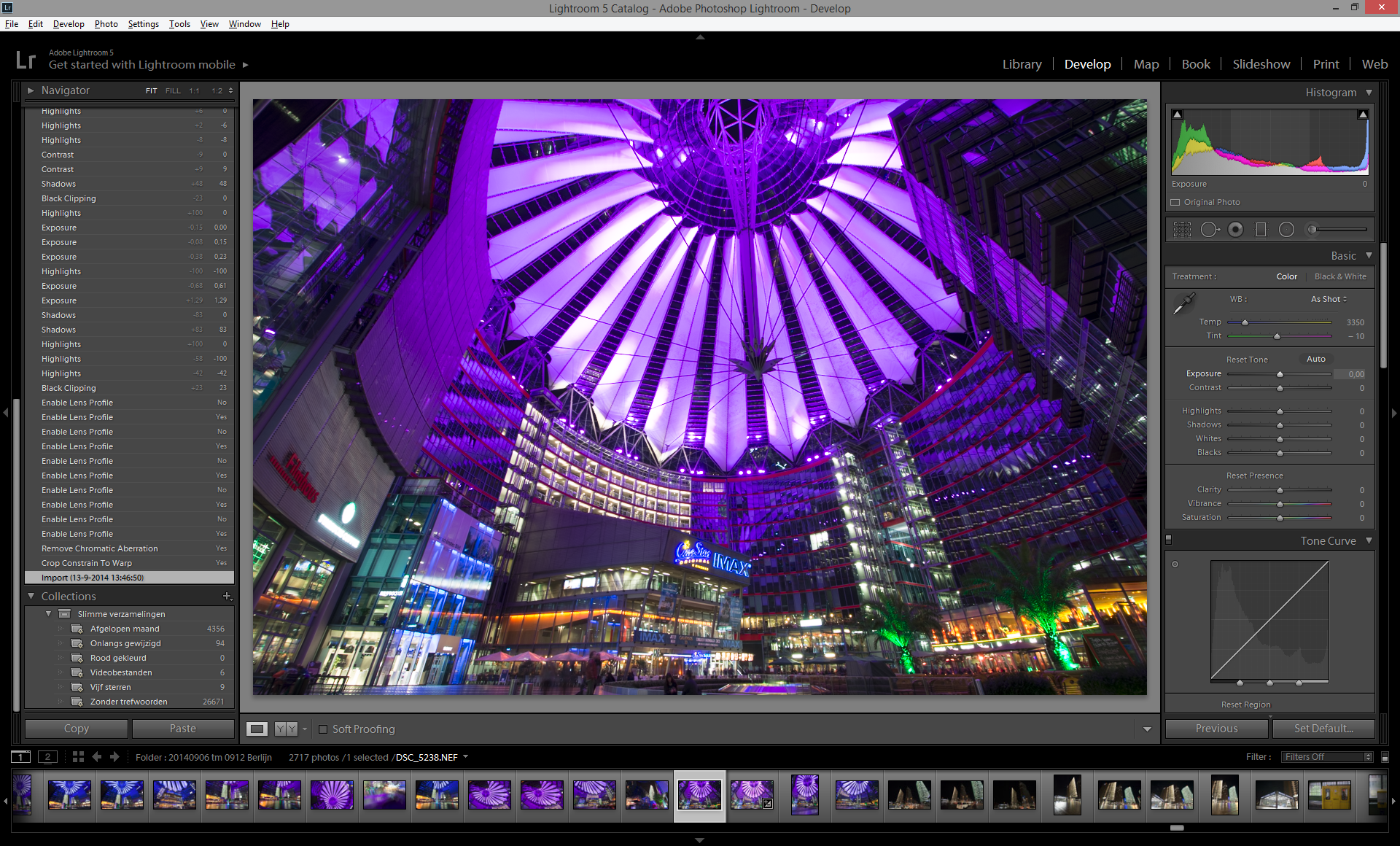Viewport: 1400px width, 846px height.
Task: Toggle shadow clipping indicator in histogram
Action: 1177,115
